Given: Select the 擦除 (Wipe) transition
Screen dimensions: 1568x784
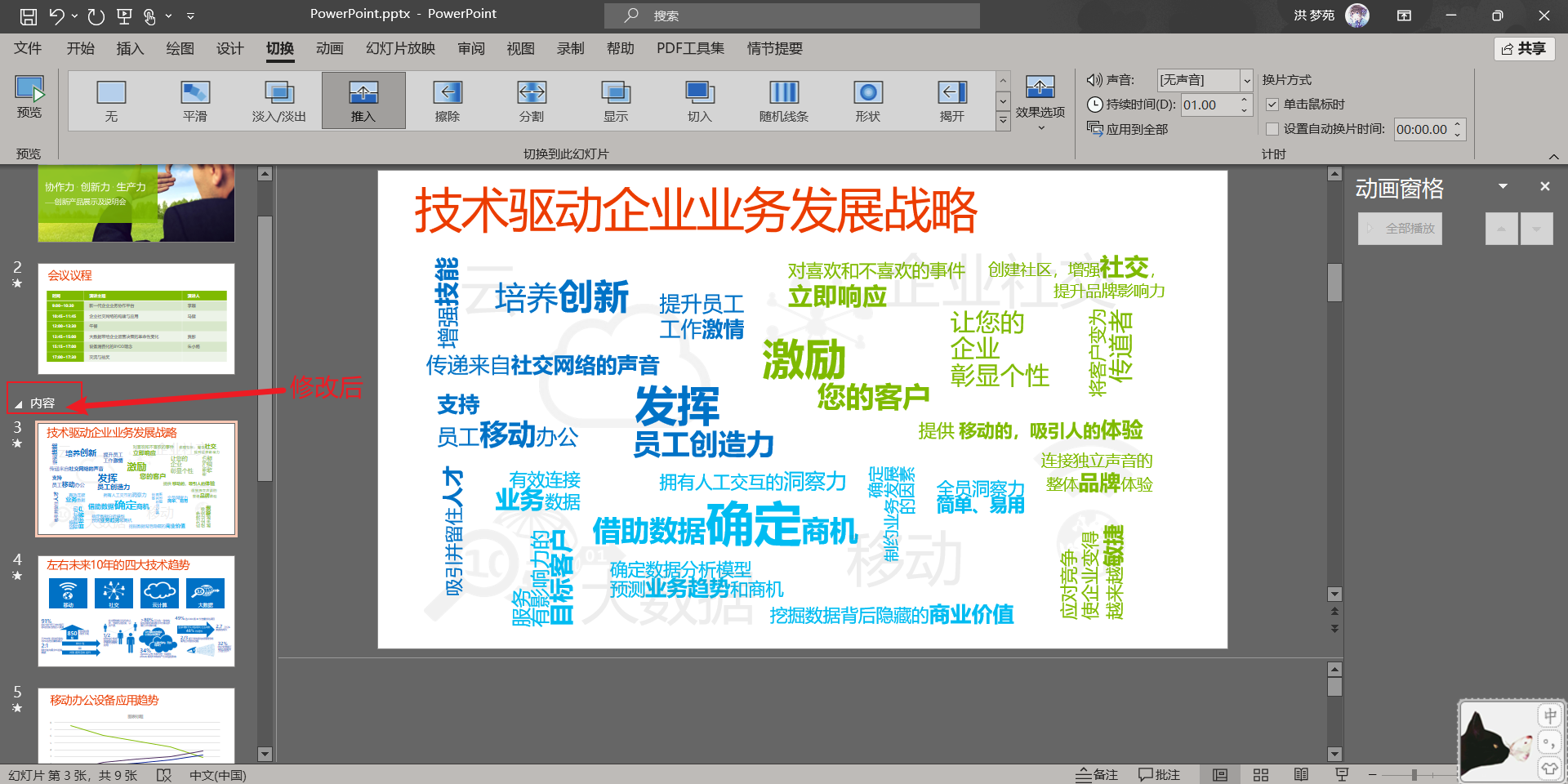Looking at the screenshot, I should click(x=448, y=100).
